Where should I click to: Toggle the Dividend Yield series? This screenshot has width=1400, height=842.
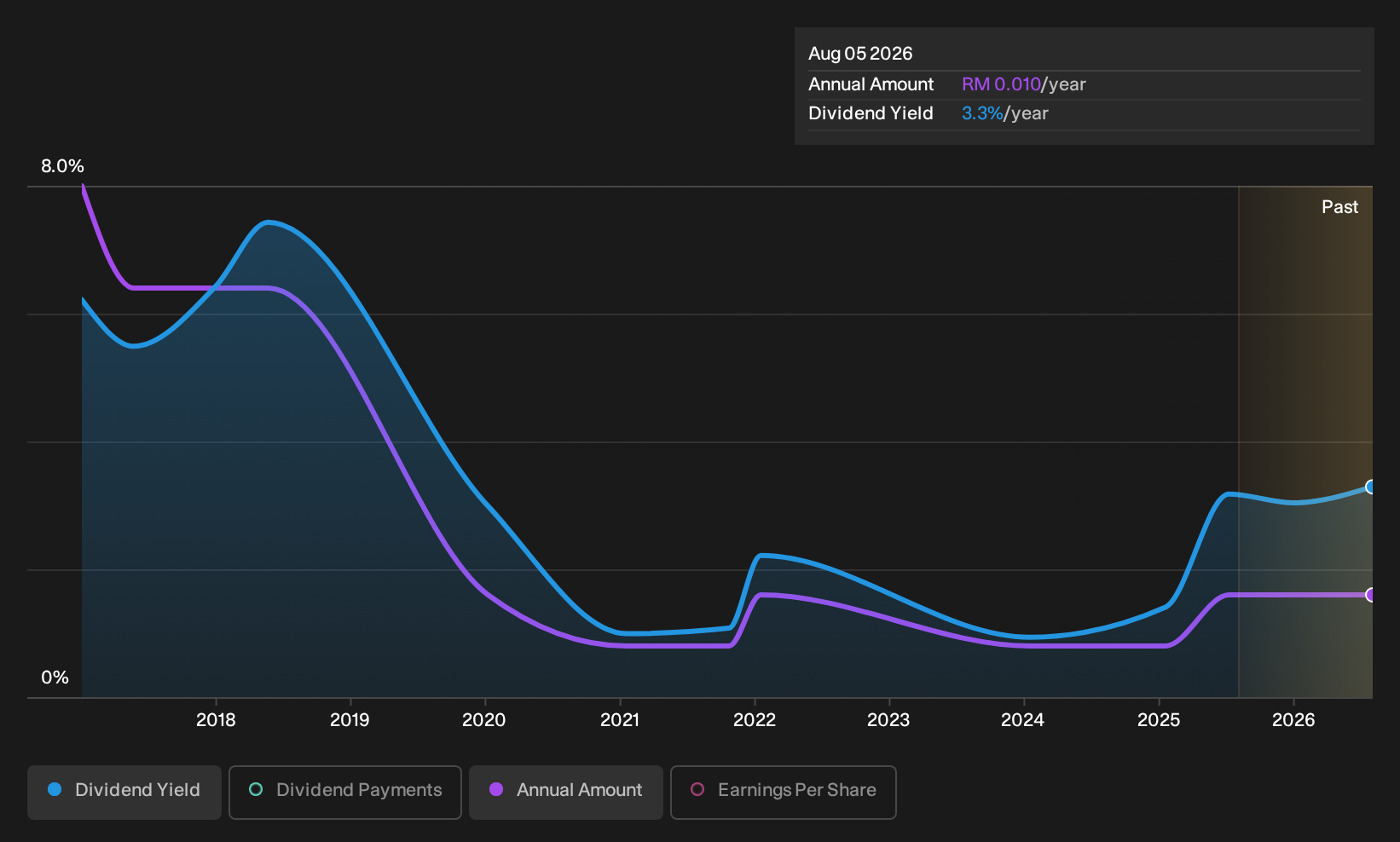pyautogui.click(x=124, y=793)
